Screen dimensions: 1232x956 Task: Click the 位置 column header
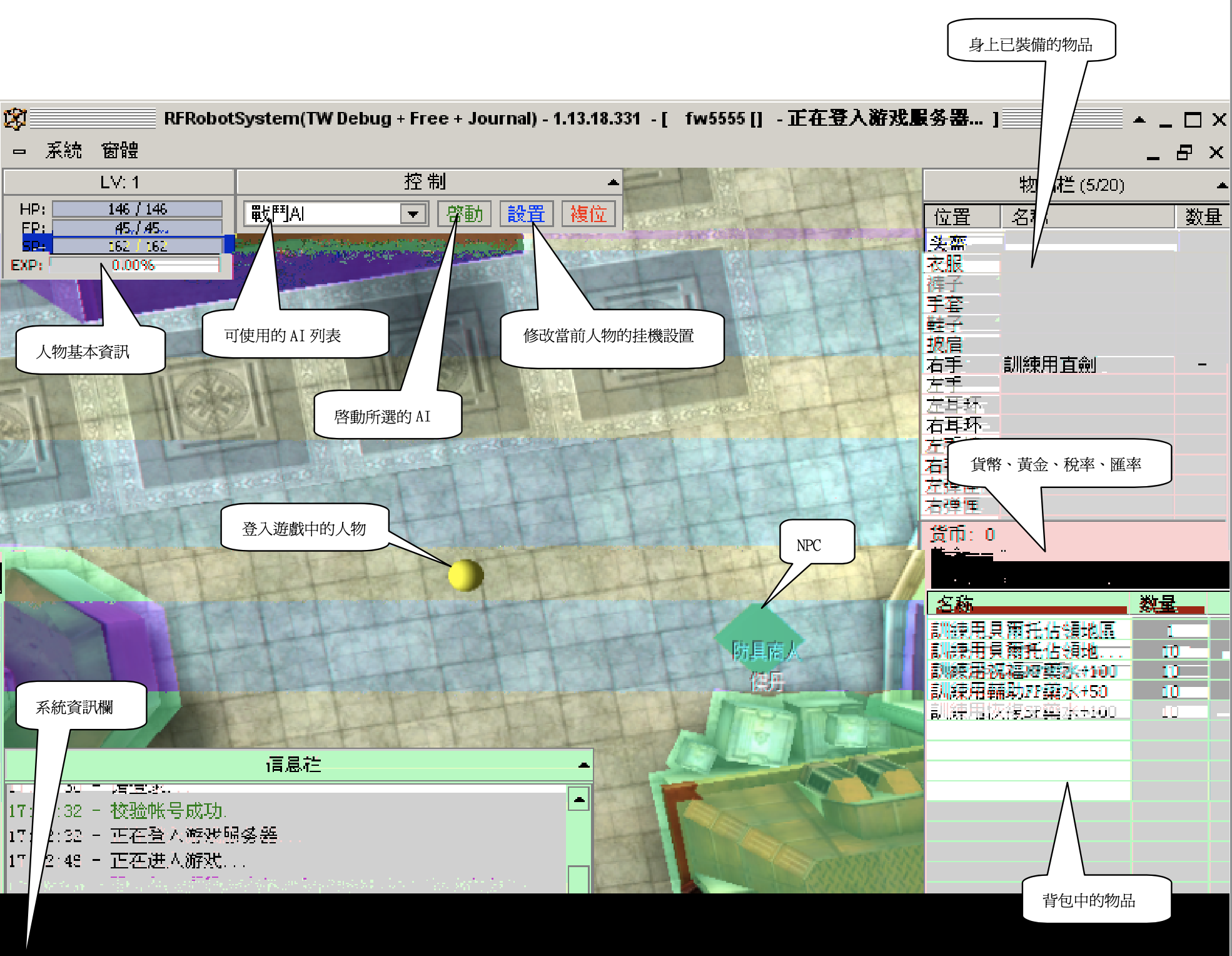pos(952,217)
